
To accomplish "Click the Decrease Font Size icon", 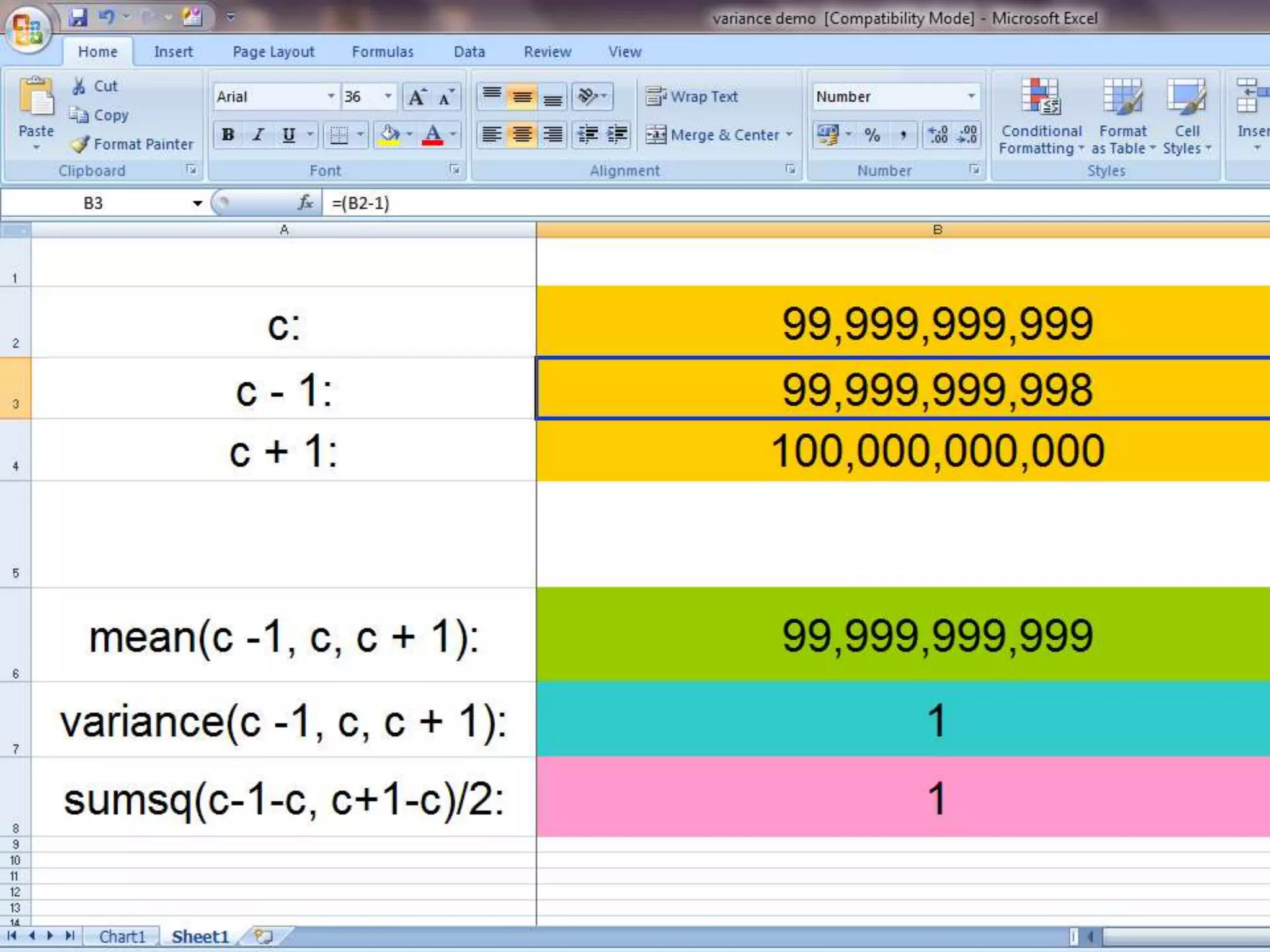I will [446, 97].
